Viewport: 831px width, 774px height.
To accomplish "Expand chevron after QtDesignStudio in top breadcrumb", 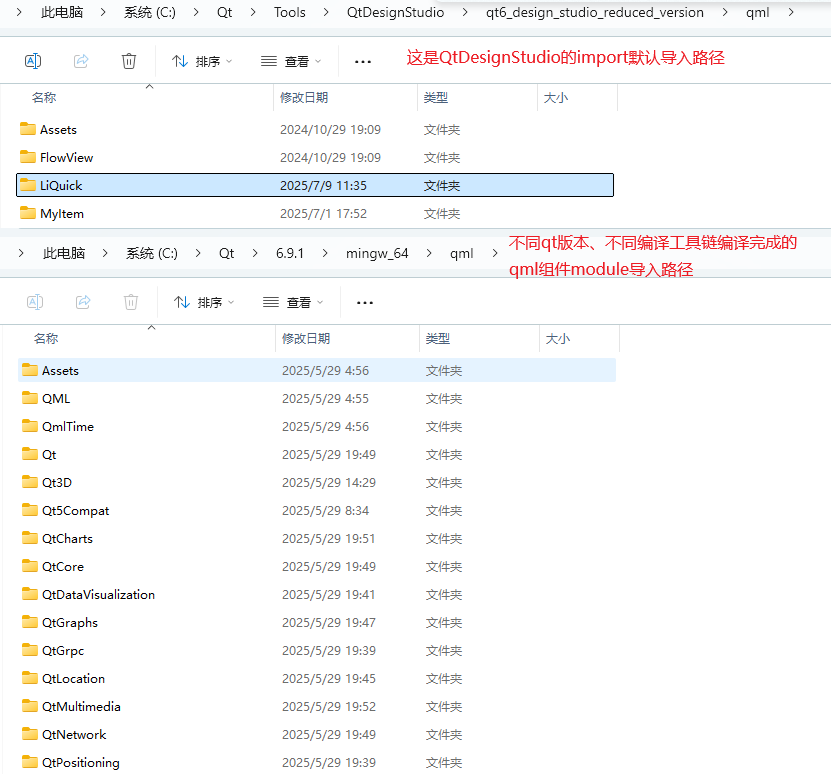I will click(x=465, y=12).
